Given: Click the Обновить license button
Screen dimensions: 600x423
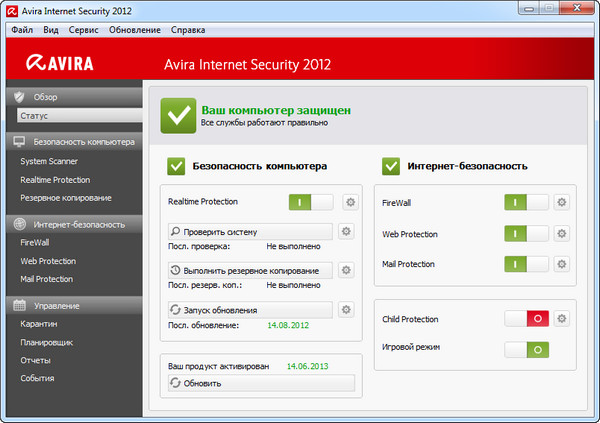Looking at the screenshot, I should click(x=257, y=383).
